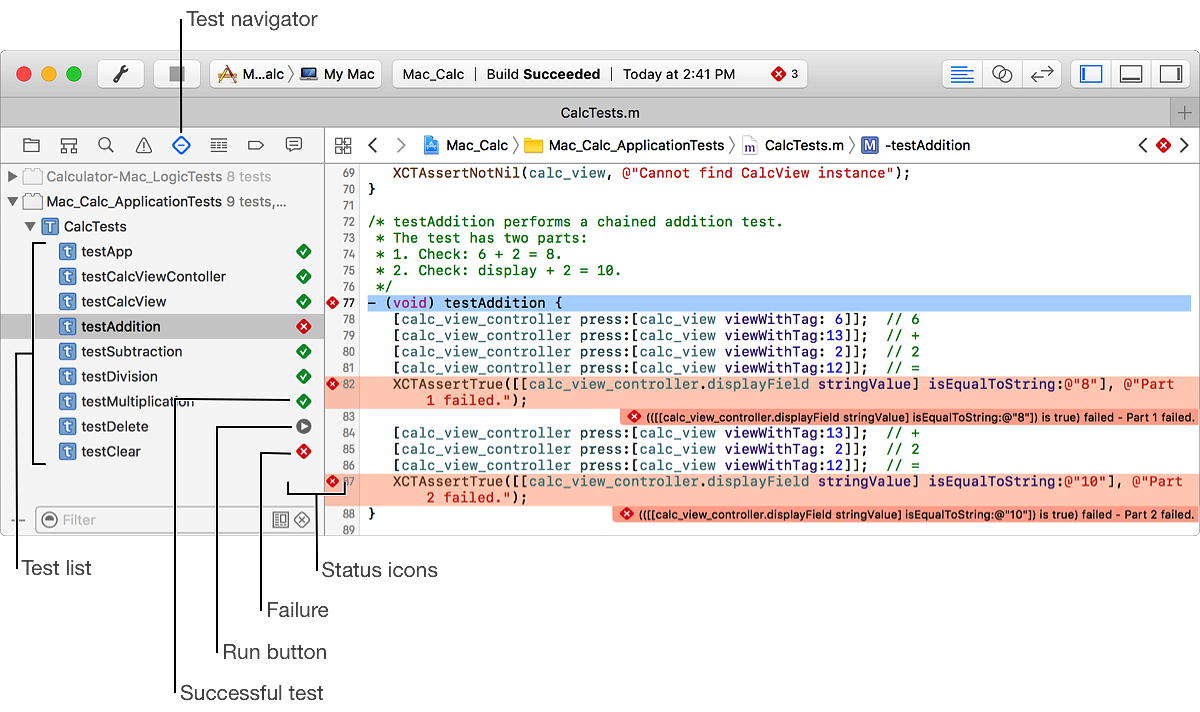Open the project navigator folder icon
The height and width of the screenshot is (712, 1200).
tap(31, 145)
